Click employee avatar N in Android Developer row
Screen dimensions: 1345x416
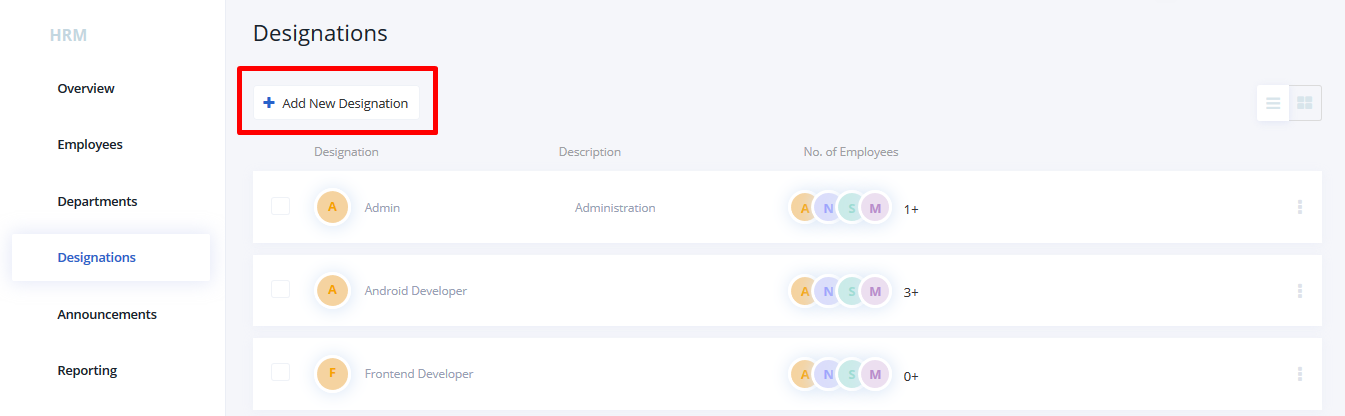coord(827,291)
